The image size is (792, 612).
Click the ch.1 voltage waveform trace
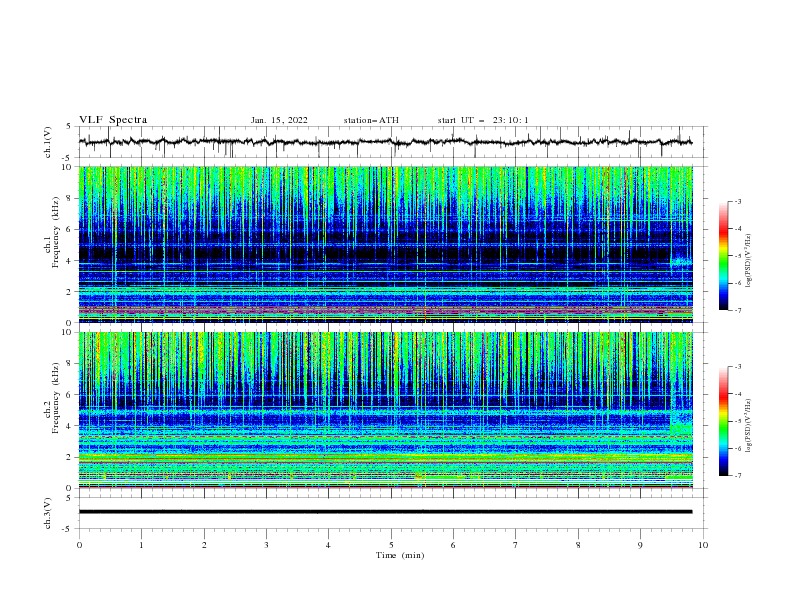[385, 142]
